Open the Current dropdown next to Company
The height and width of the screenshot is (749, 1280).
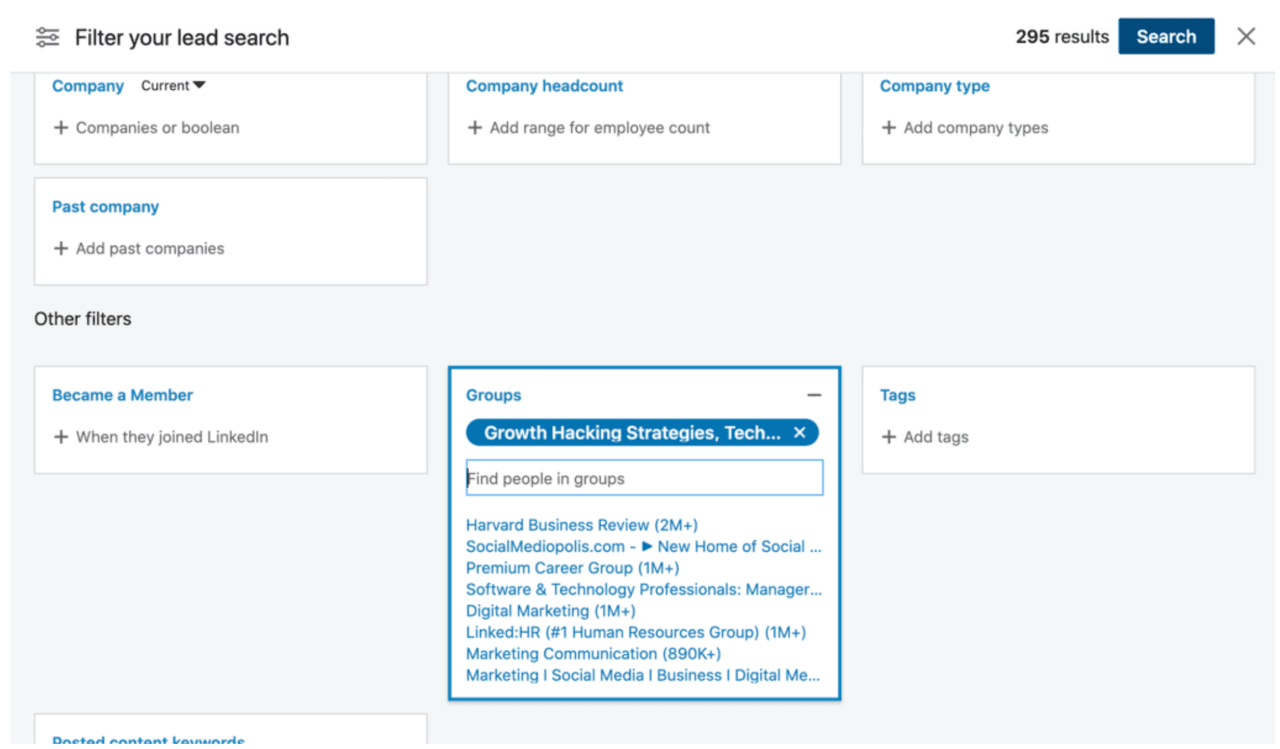pos(173,86)
